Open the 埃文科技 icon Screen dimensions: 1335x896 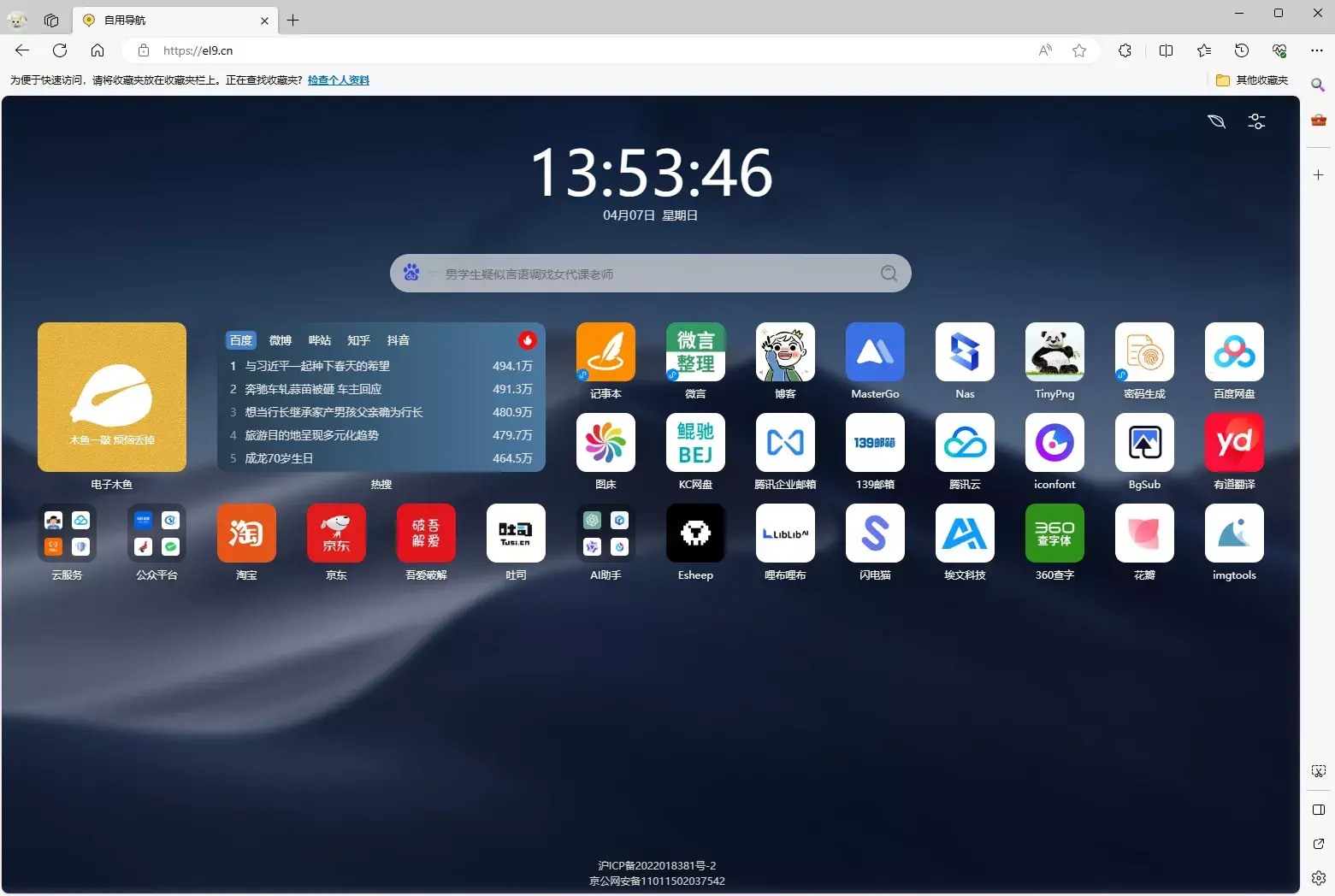(x=965, y=533)
